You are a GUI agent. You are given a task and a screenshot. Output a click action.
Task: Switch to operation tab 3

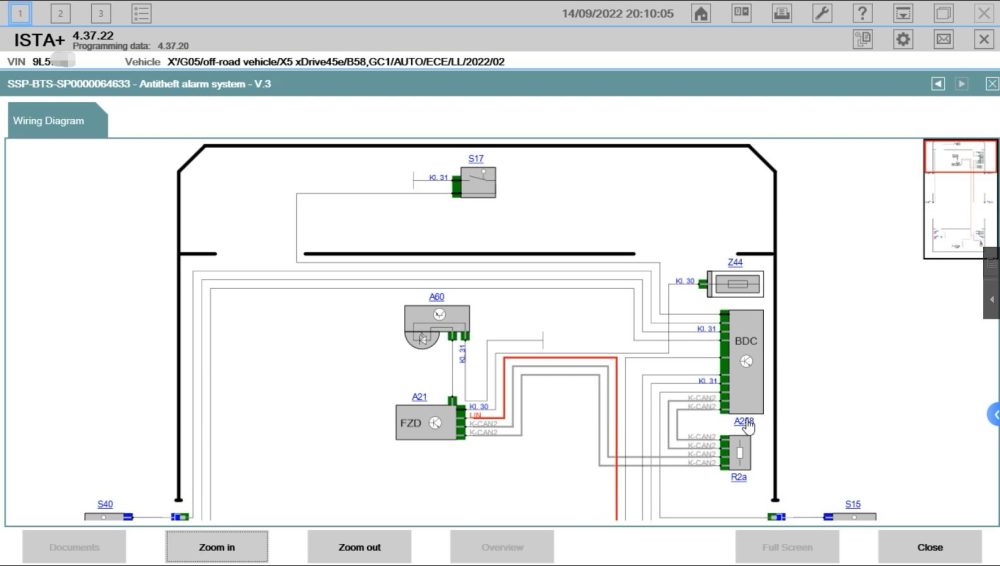coord(101,13)
